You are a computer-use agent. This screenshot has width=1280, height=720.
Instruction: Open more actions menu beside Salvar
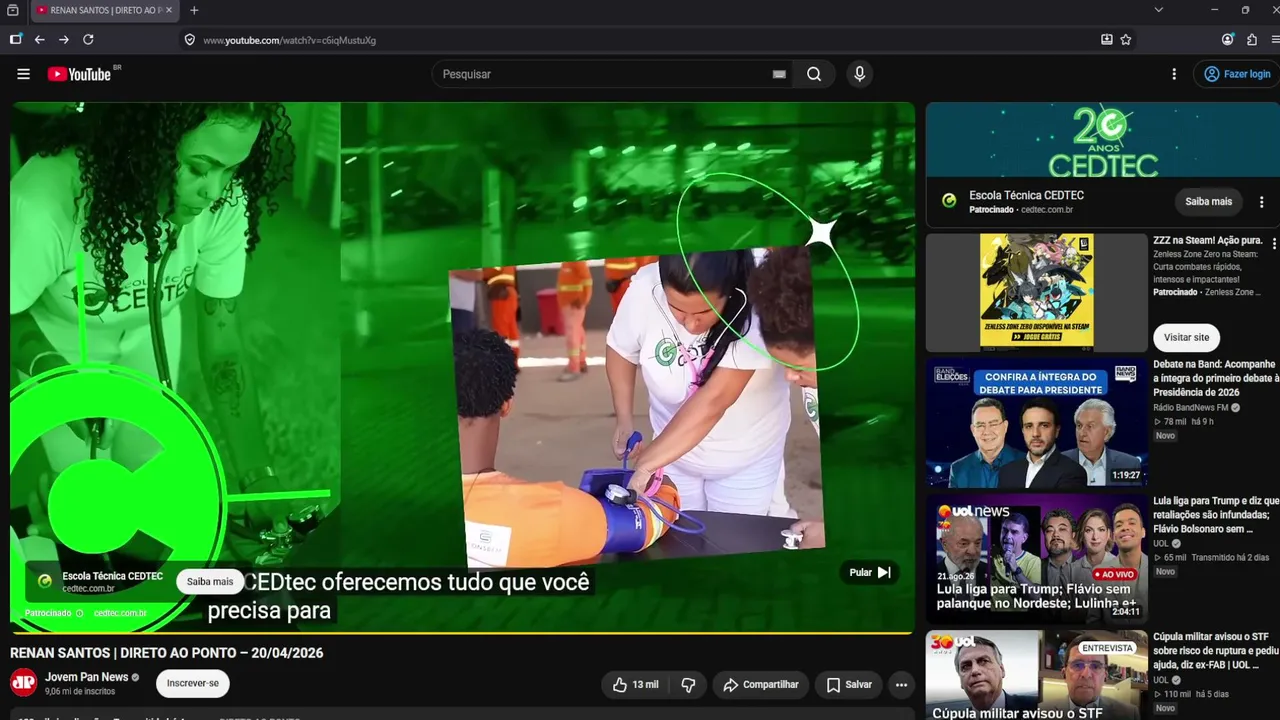coord(901,685)
